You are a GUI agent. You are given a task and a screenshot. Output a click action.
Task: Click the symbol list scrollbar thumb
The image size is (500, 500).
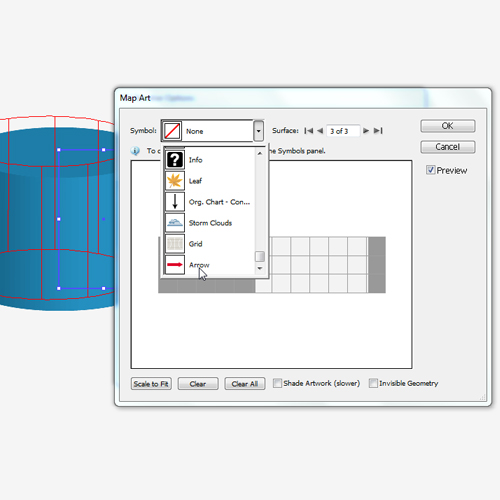coord(260,256)
